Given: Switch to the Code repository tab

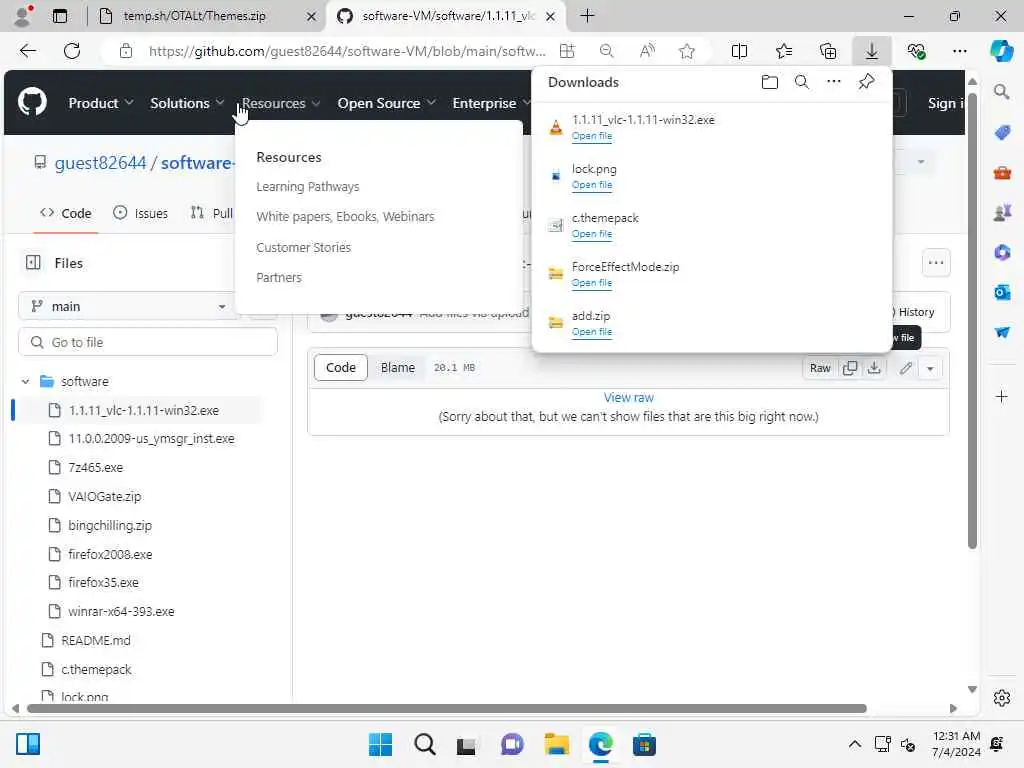Looking at the screenshot, I should [66, 213].
